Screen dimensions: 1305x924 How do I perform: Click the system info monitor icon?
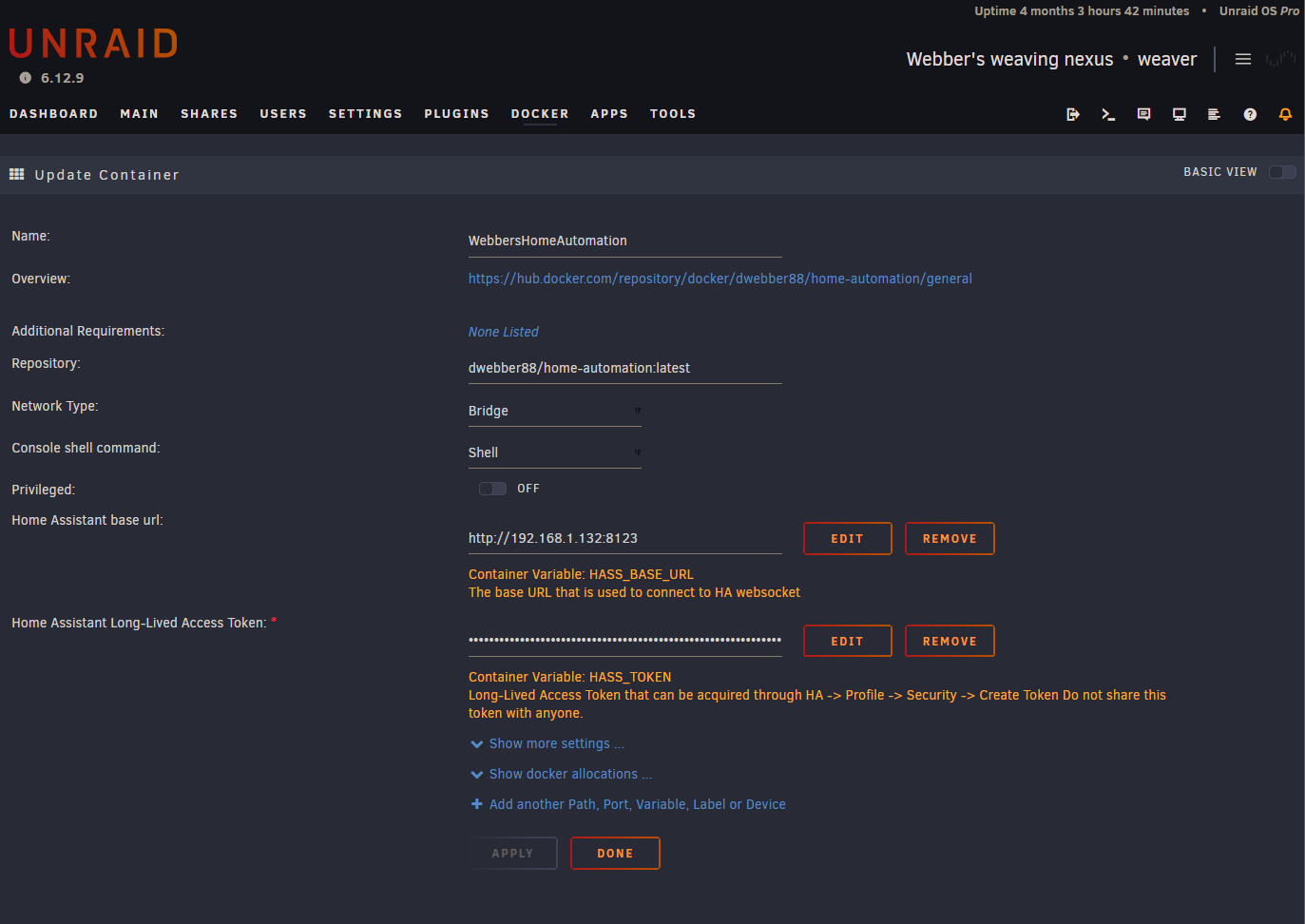coord(1180,114)
